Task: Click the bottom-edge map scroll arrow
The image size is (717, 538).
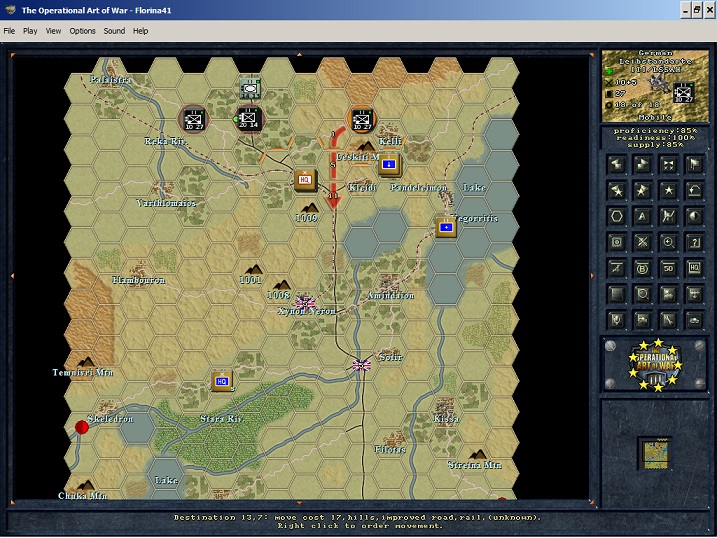Action: pyautogui.click(x=300, y=503)
